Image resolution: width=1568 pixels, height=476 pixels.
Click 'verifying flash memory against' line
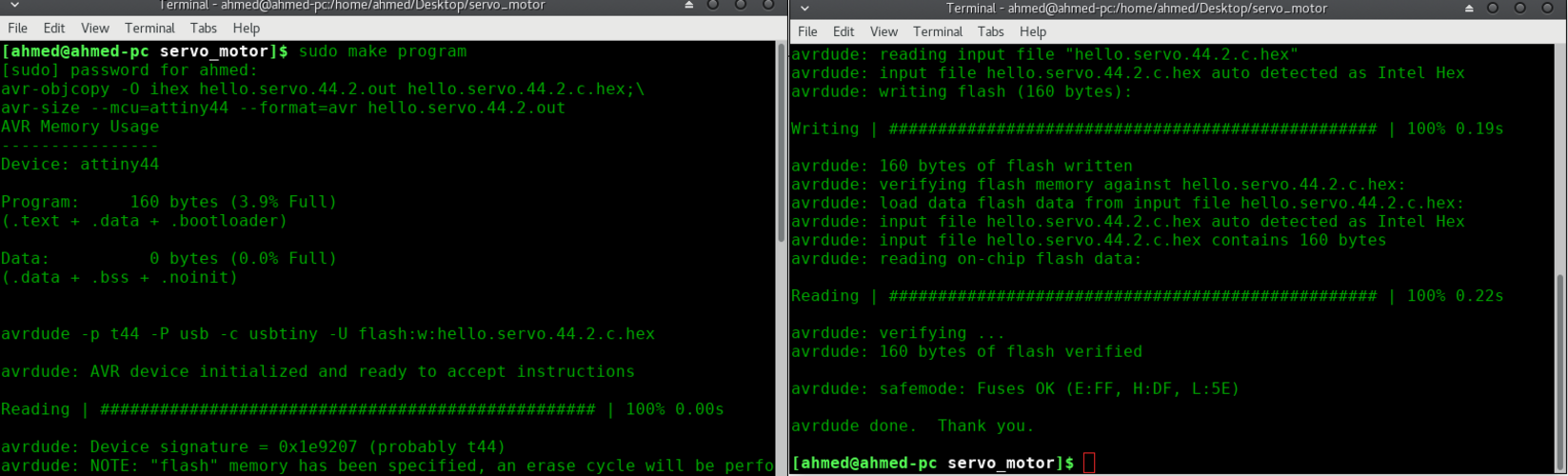pos(1099,185)
